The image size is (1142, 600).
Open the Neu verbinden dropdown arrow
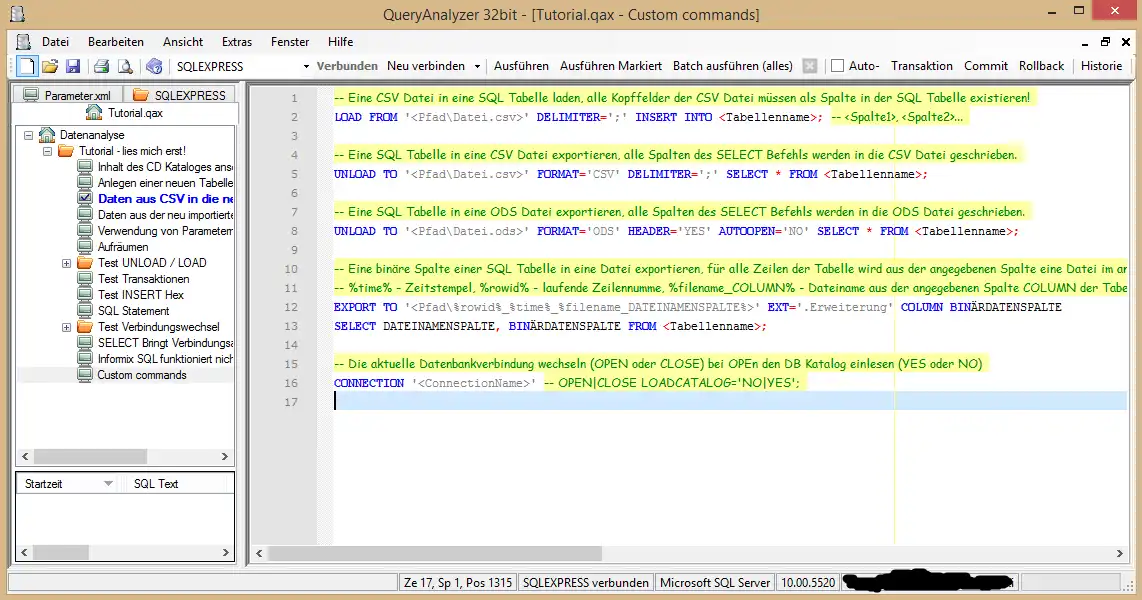tap(477, 66)
